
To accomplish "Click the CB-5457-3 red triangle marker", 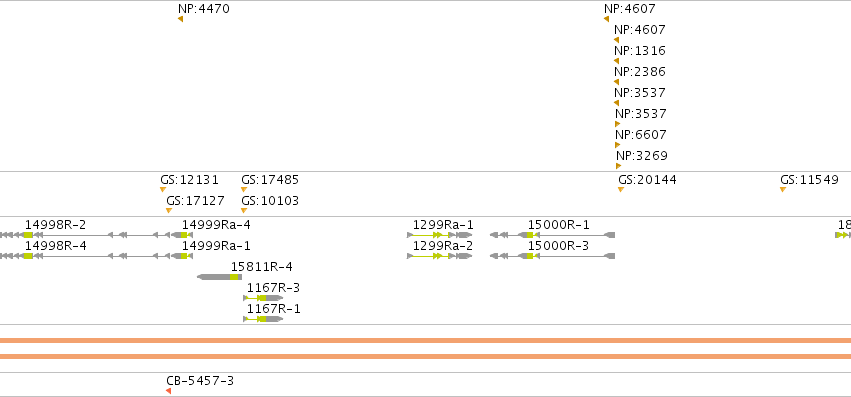I will [x=169, y=391].
